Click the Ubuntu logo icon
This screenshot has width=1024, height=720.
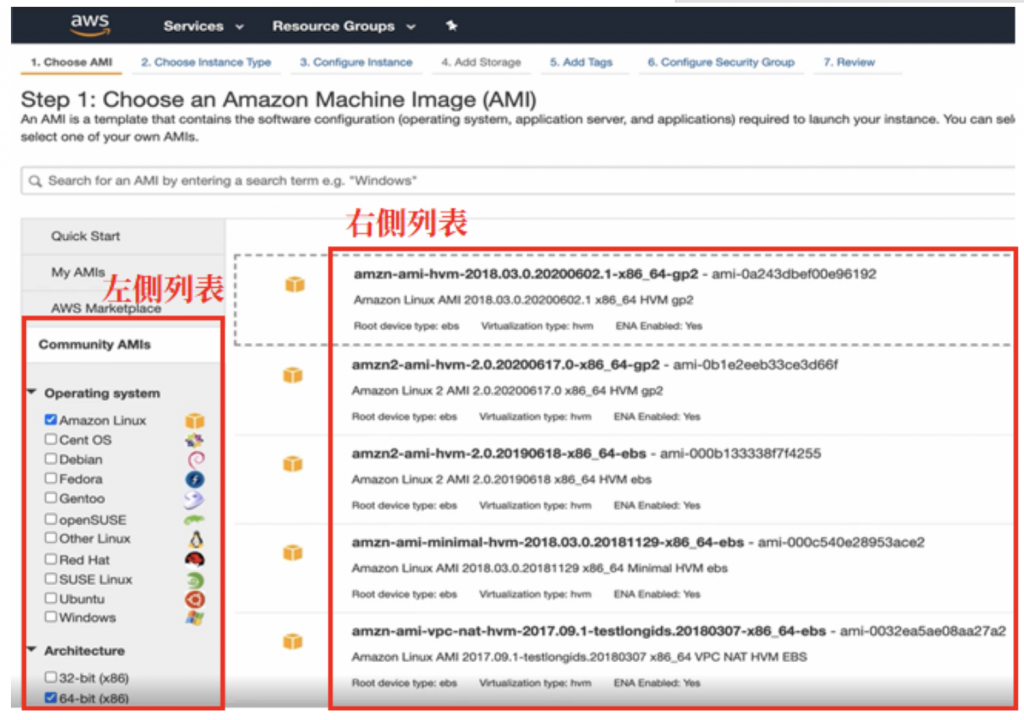pos(195,599)
